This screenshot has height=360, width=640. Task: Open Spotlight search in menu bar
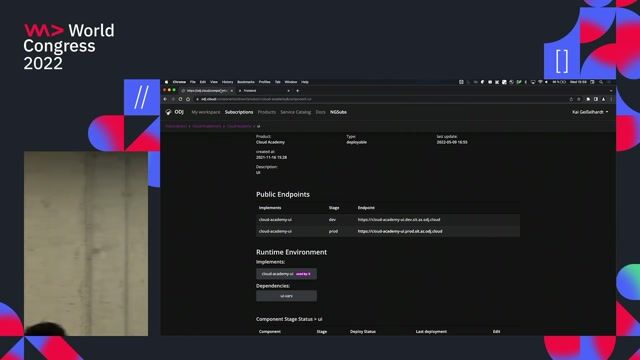601,82
